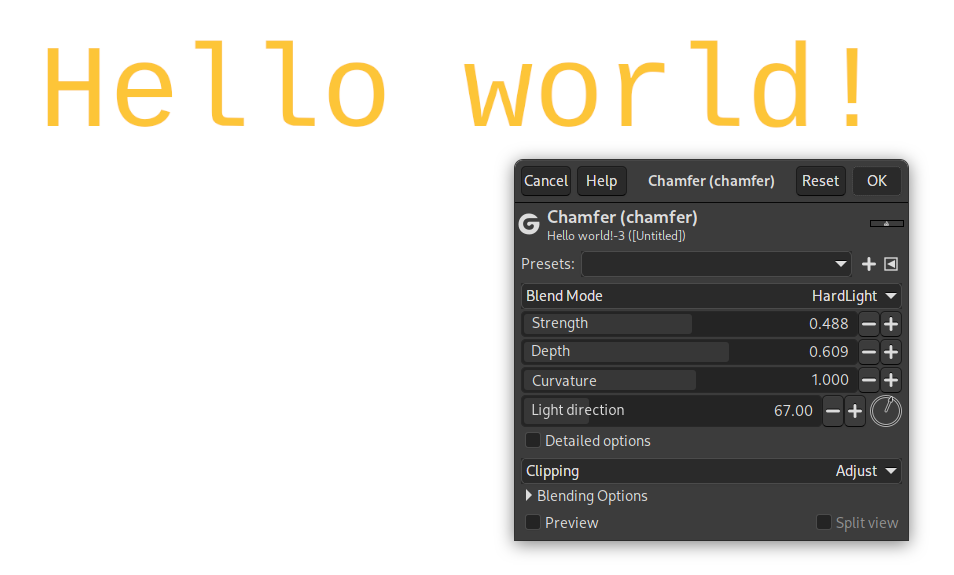954x575 pixels.
Task: Click the Hello world! text on canvas
Action: [455, 84]
